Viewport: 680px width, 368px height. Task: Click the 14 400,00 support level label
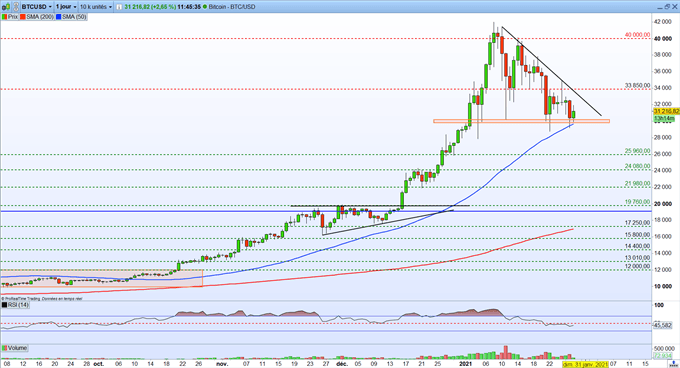[638, 246]
